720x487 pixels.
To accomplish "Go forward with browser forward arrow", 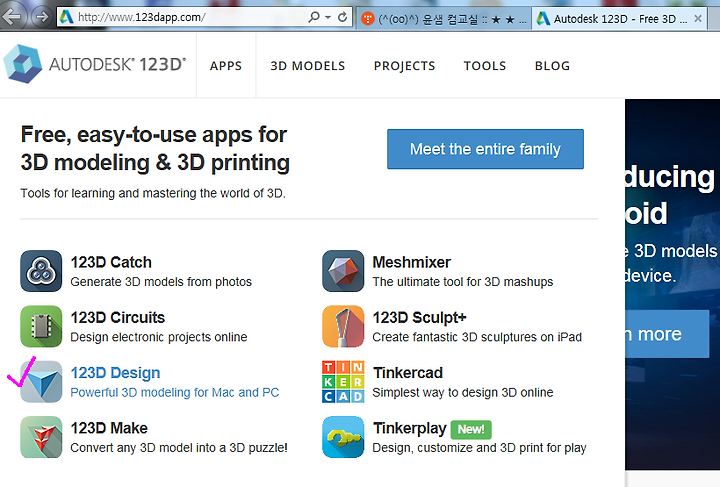I will pos(42,17).
